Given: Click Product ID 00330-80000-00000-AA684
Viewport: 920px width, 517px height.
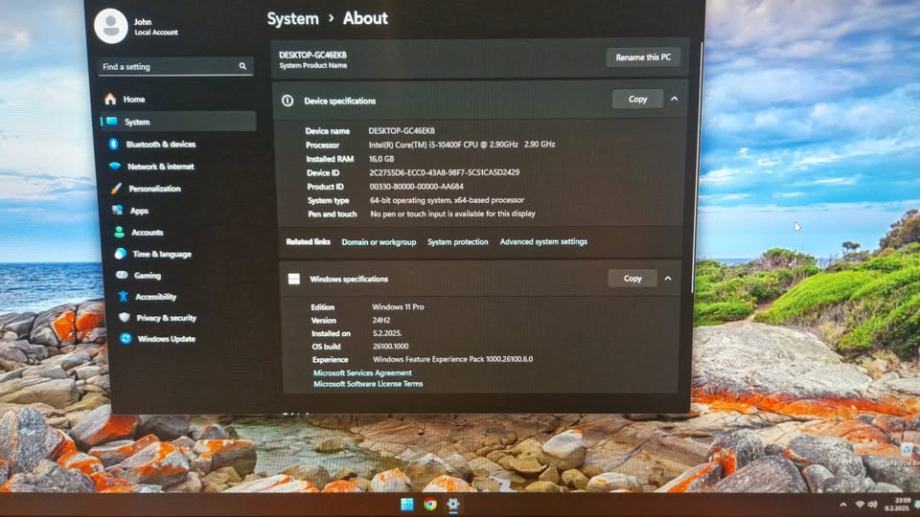Looking at the screenshot, I should coord(417,187).
